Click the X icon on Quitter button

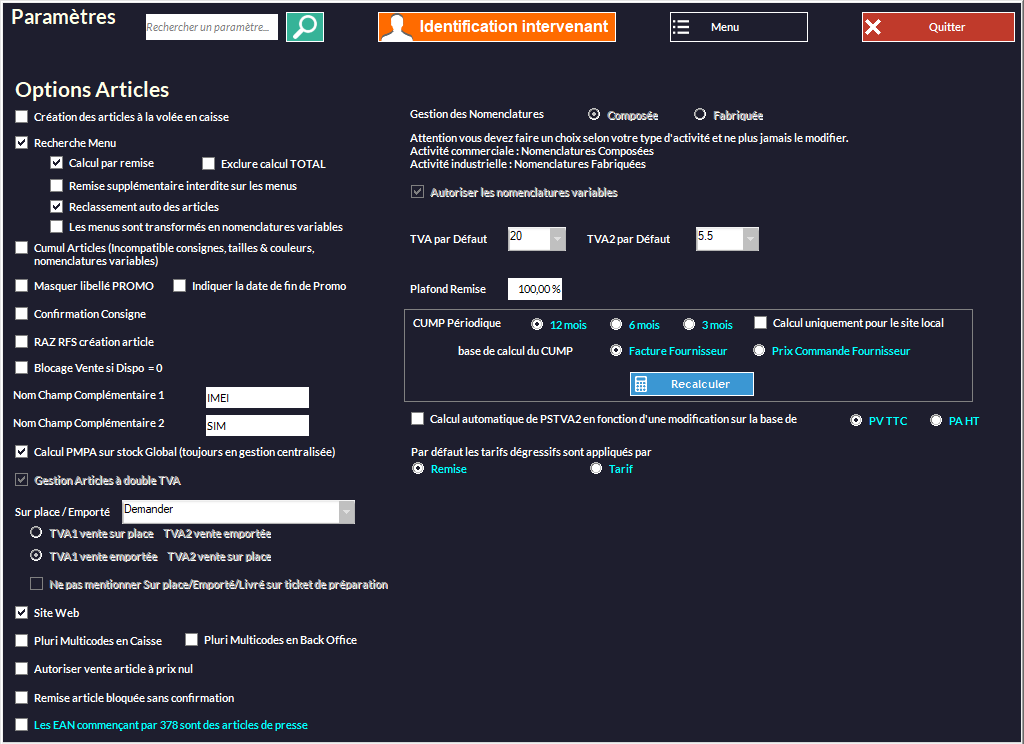[x=873, y=27]
